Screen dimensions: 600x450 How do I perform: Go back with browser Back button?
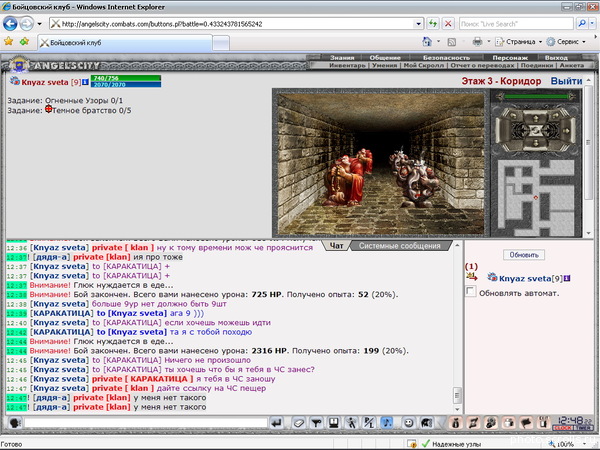pyautogui.click(x=10, y=24)
